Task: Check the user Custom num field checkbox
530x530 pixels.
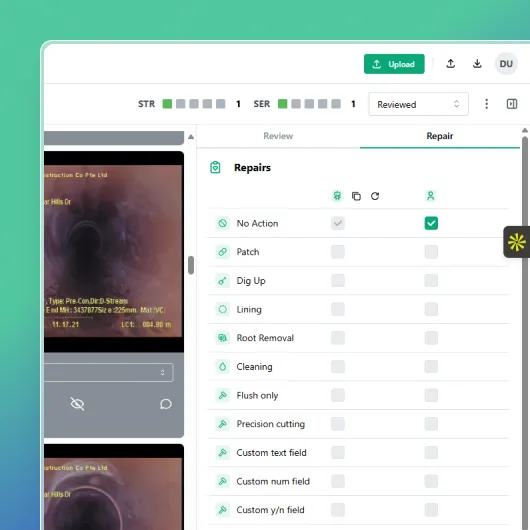Action: pyautogui.click(x=431, y=481)
